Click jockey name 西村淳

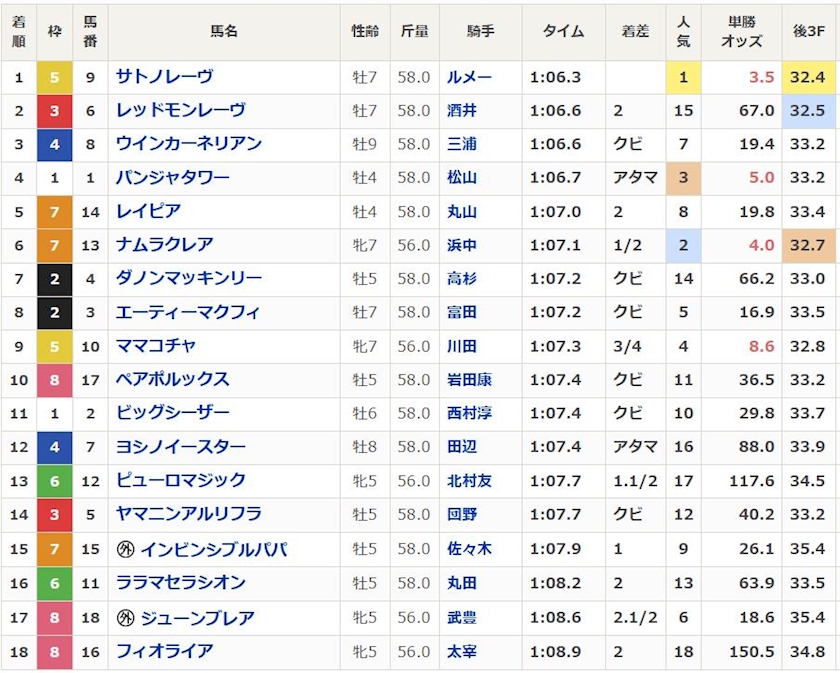469,414
